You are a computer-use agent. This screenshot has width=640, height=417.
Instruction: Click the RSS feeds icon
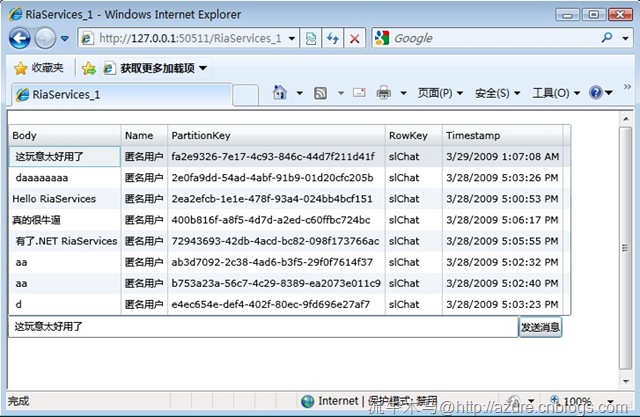pos(320,93)
